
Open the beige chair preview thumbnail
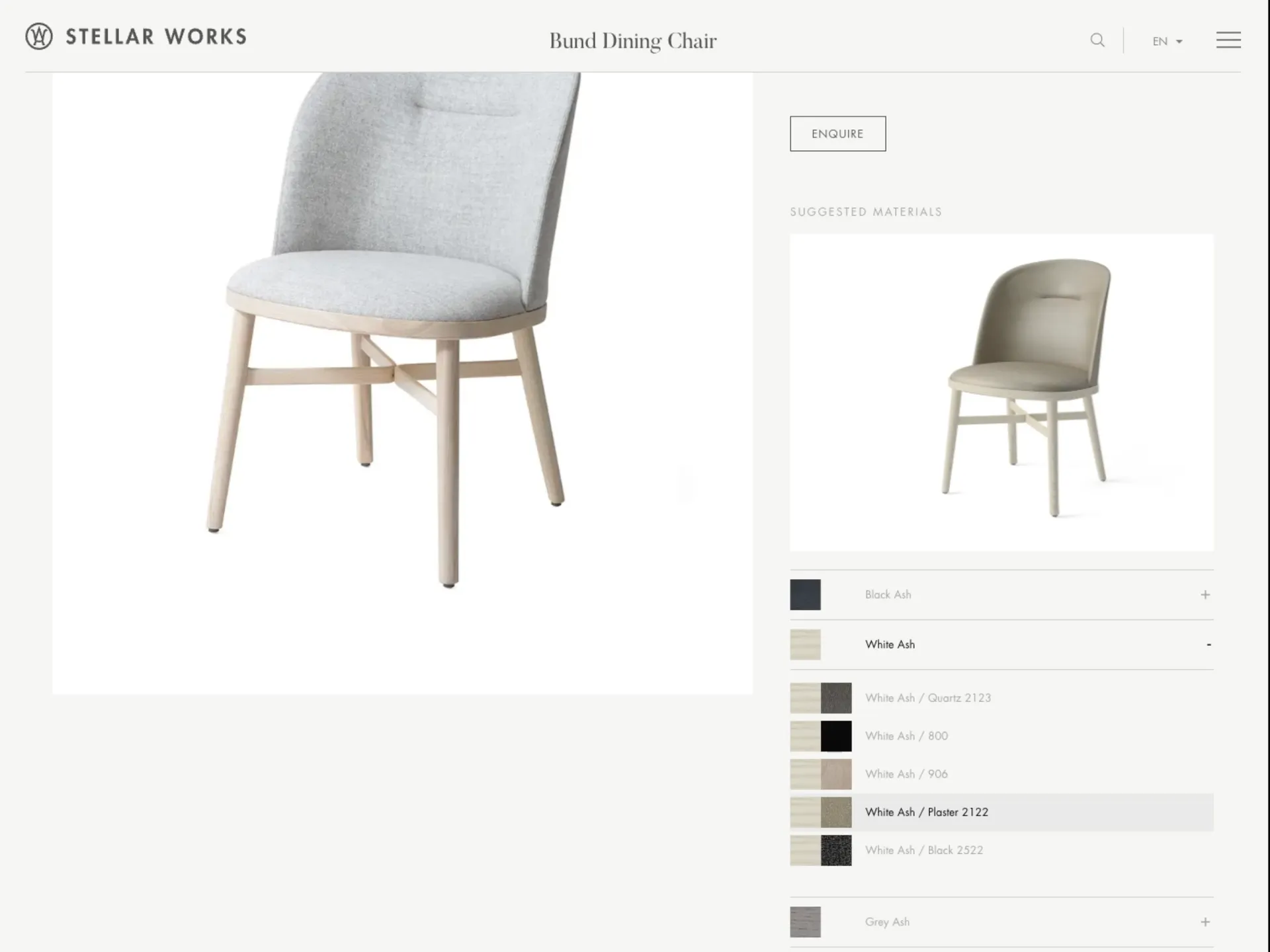(1001, 392)
